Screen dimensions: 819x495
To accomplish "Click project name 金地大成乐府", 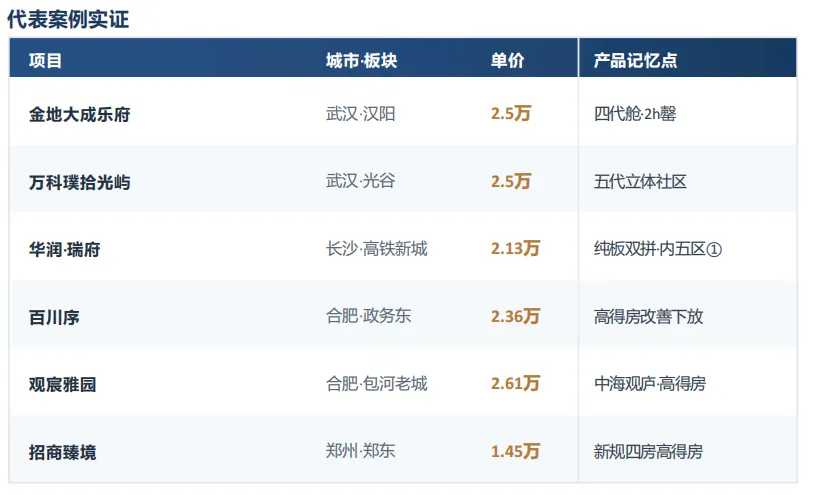I will [x=79, y=114].
